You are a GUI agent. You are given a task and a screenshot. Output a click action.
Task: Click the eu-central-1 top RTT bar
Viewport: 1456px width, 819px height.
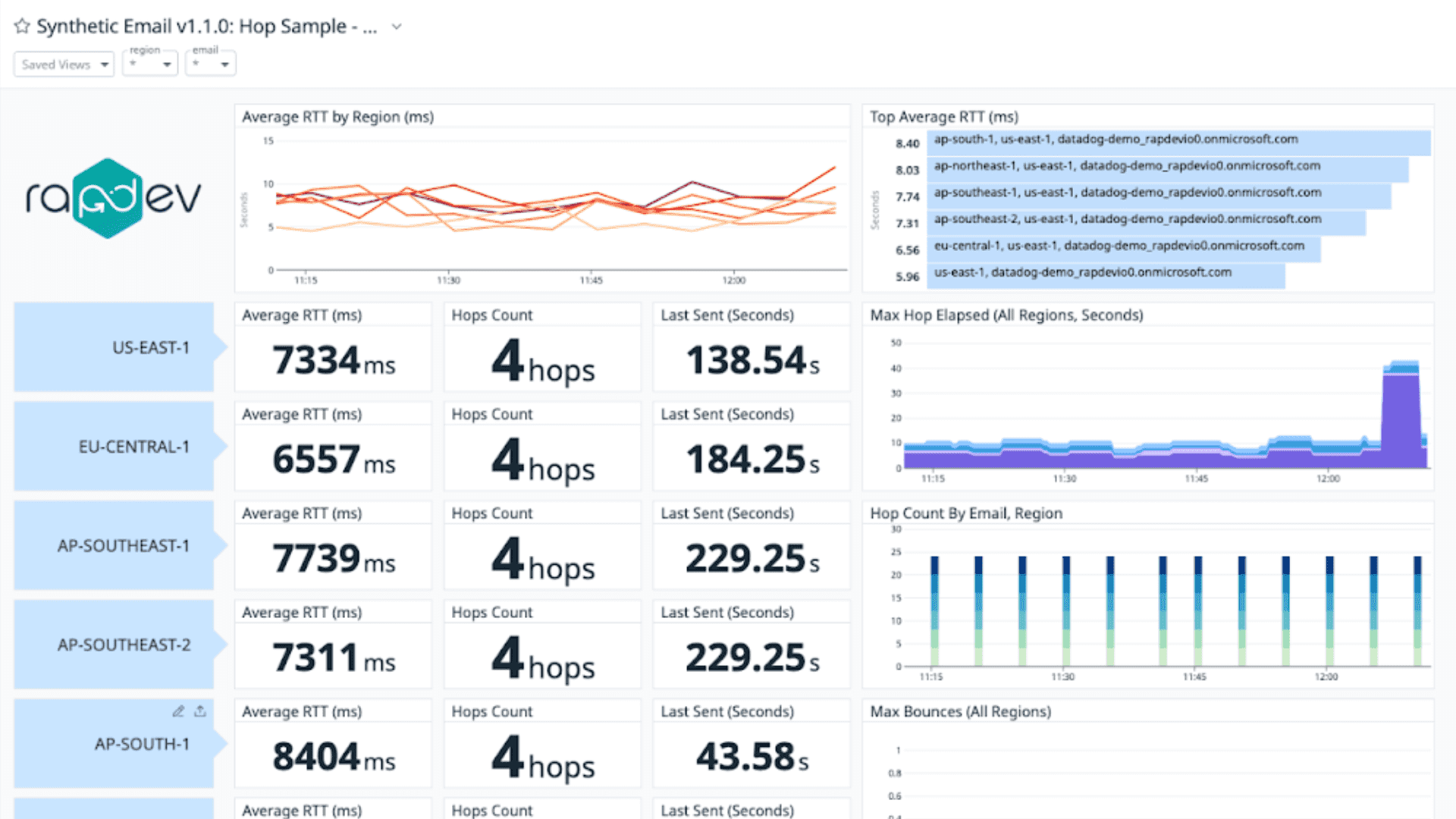click(x=1125, y=249)
